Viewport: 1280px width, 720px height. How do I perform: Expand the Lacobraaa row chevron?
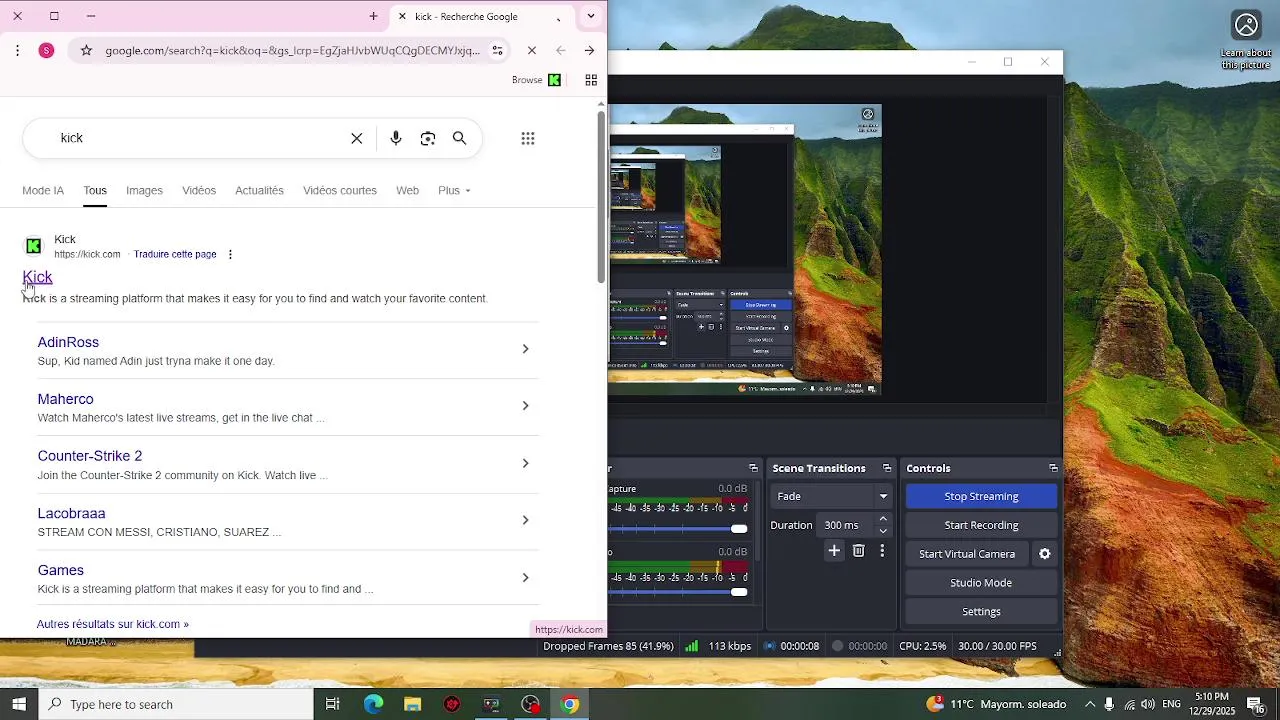click(525, 520)
